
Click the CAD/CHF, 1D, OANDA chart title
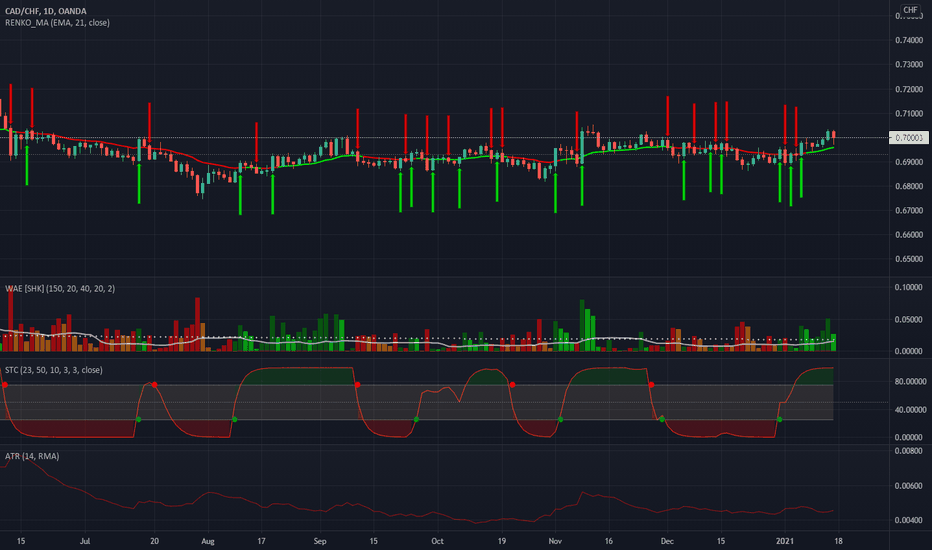point(46,11)
